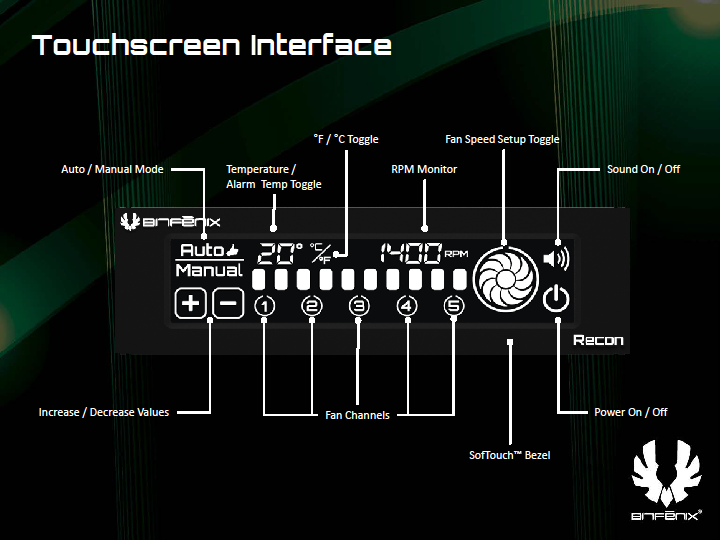The width and height of the screenshot is (720, 540).
Task: Click the 'RPM Monitor' label
Action: 424,169
